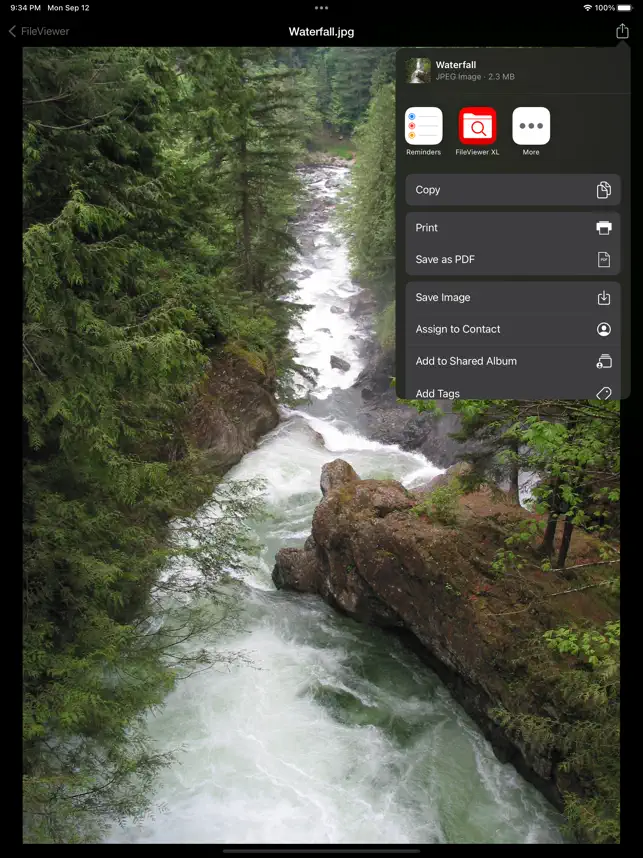
Task: Click the contact person icon
Action: (x=604, y=329)
